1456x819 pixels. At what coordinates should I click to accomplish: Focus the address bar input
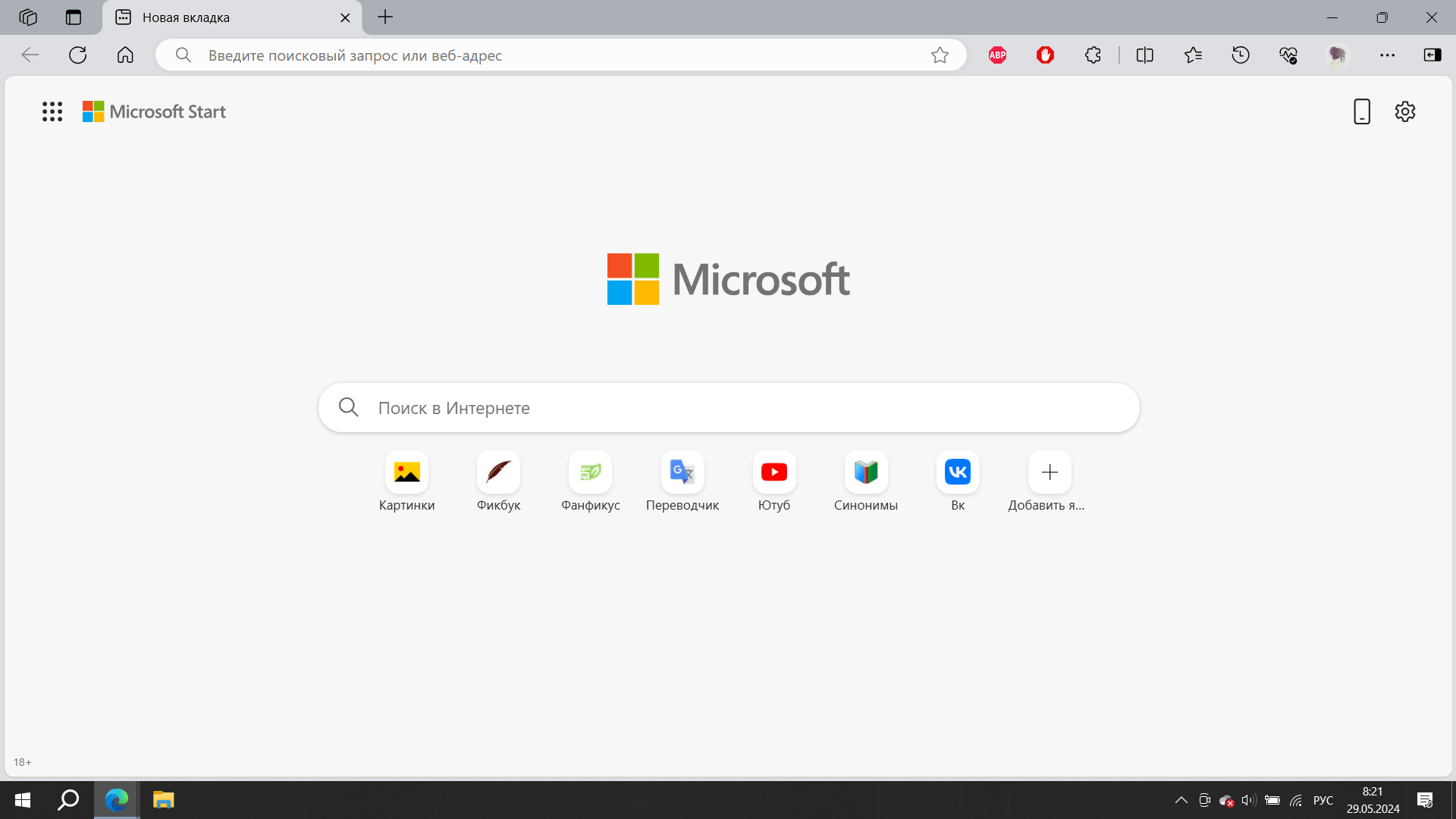pos(561,55)
